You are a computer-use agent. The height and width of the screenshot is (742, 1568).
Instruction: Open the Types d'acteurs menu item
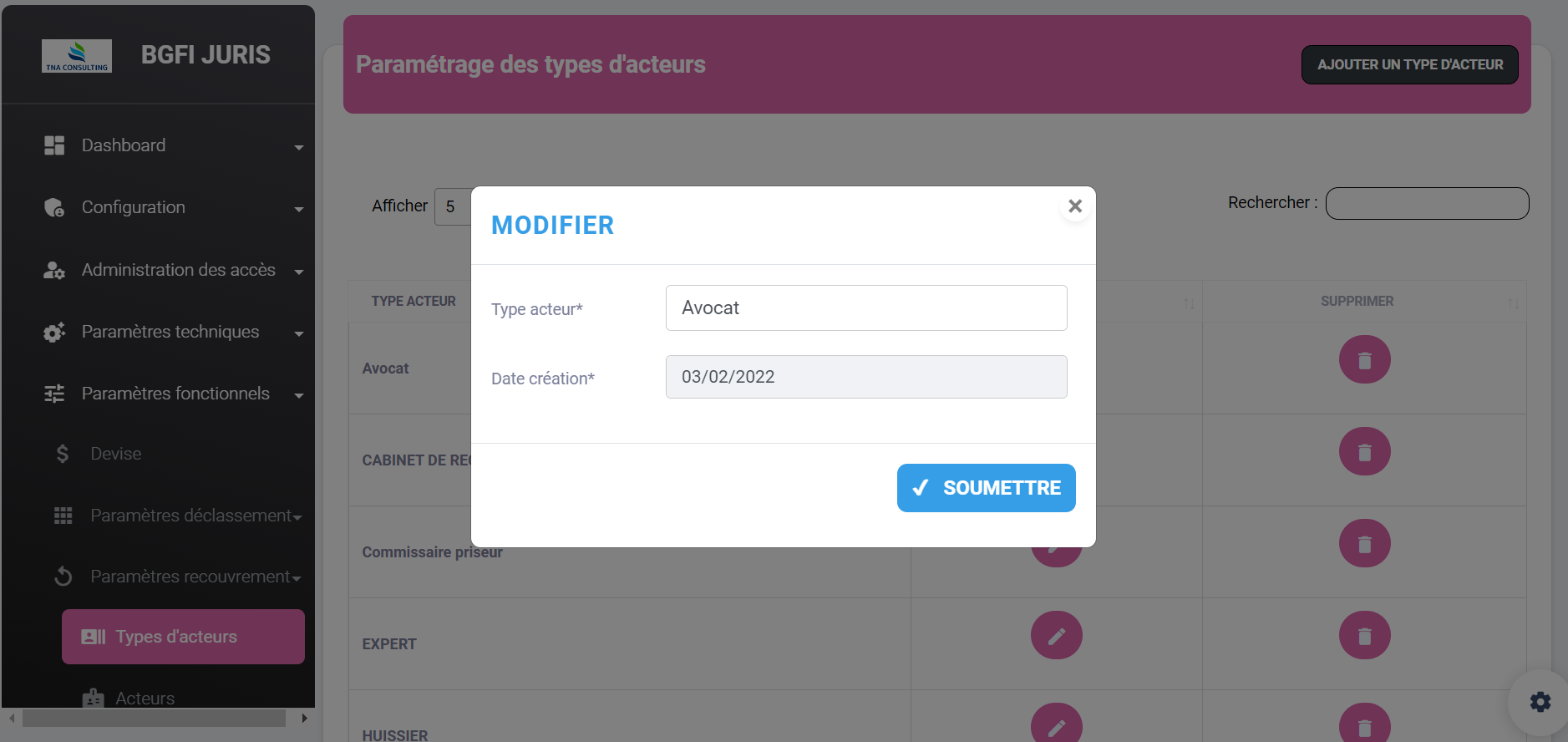pos(183,637)
